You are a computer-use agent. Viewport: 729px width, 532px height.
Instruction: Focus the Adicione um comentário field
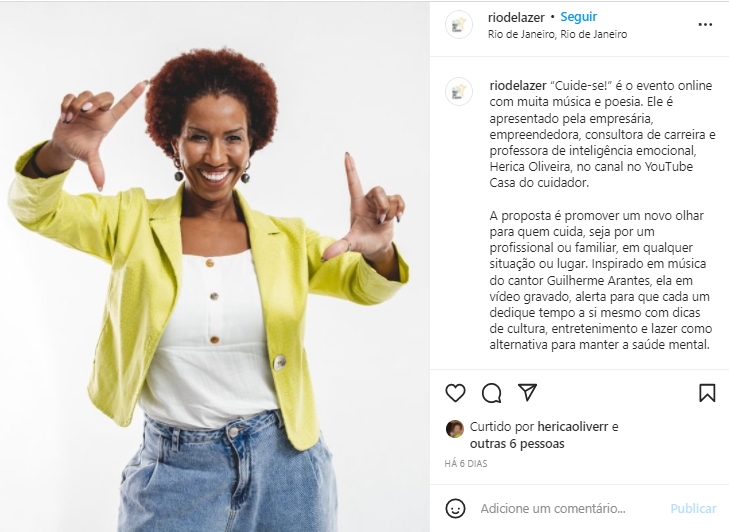click(x=553, y=509)
